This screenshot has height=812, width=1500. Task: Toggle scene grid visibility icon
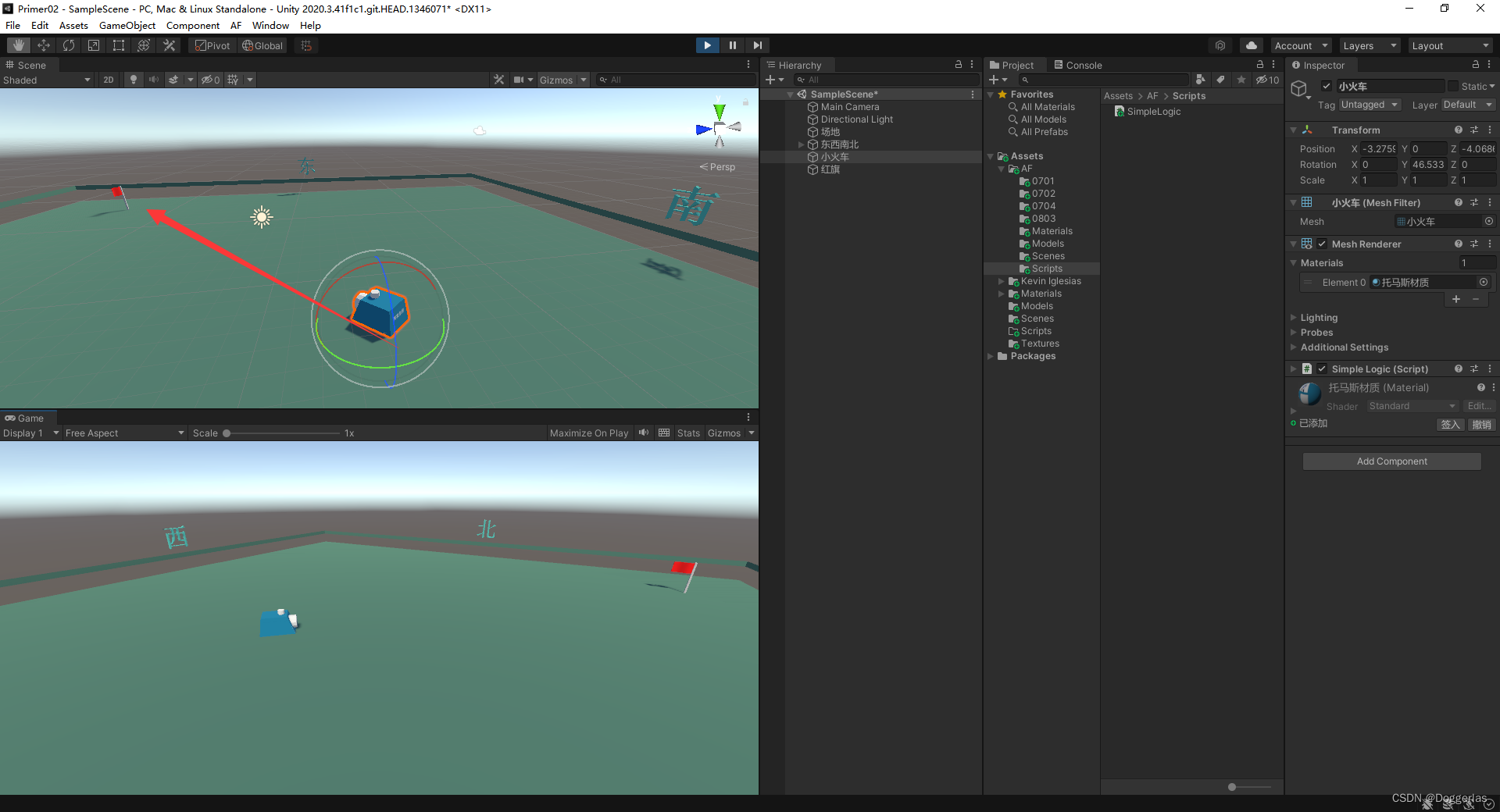233,80
